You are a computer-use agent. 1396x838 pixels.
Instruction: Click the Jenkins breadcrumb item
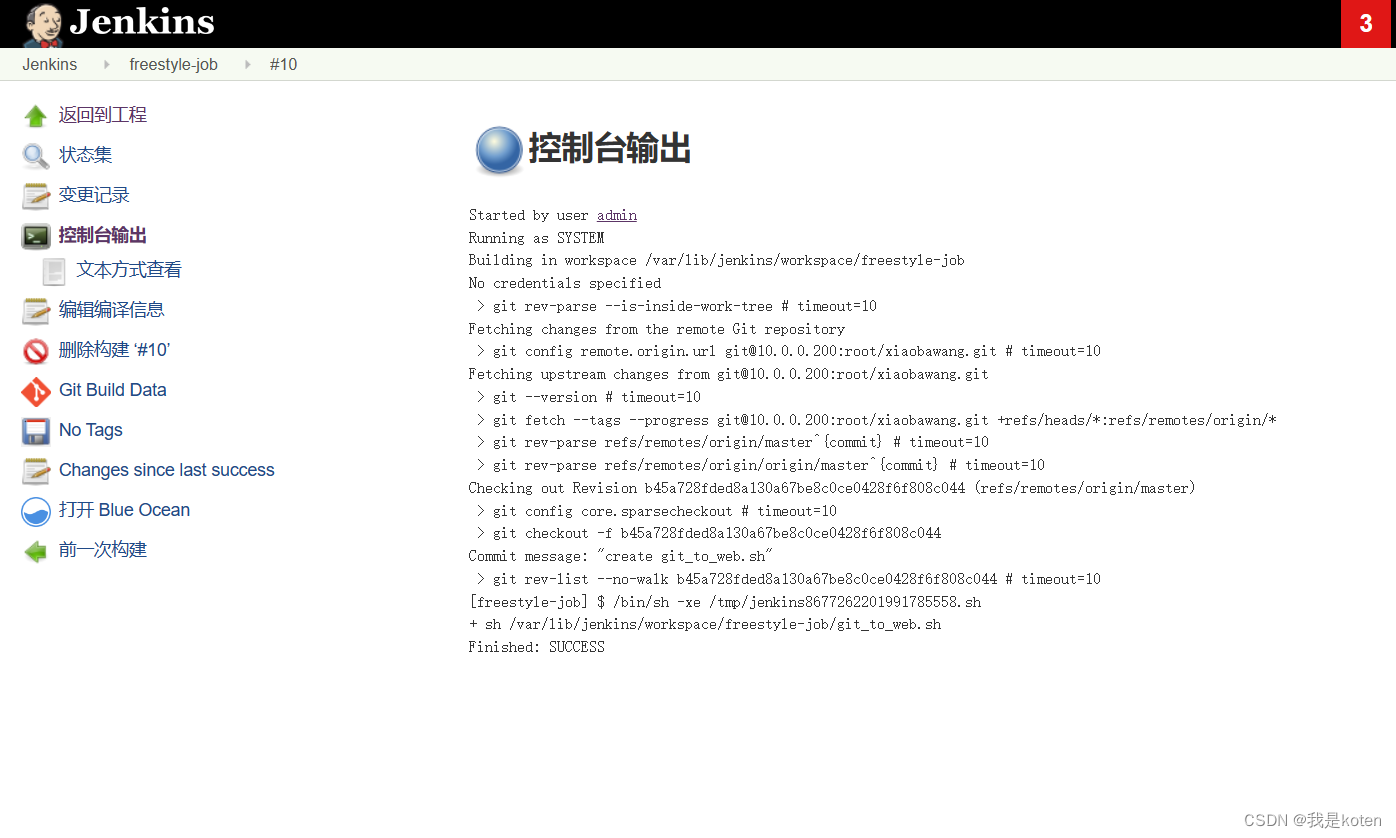[x=50, y=64]
